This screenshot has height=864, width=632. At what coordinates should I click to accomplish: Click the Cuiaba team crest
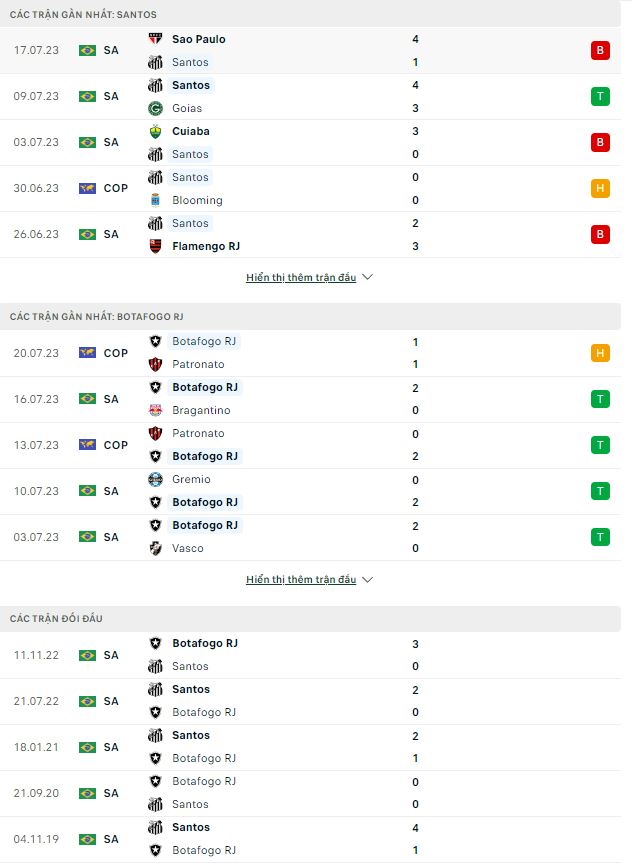pyautogui.click(x=155, y=132)
